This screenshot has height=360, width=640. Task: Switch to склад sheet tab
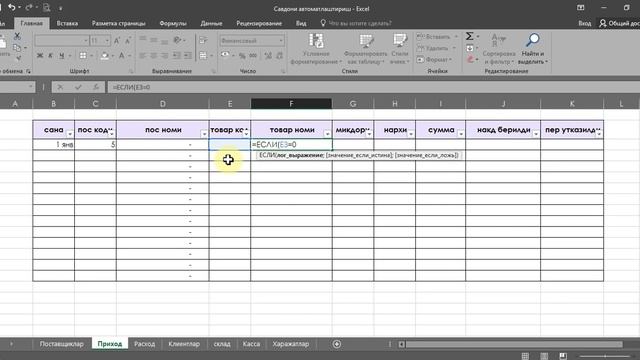[x=222, y=344]
